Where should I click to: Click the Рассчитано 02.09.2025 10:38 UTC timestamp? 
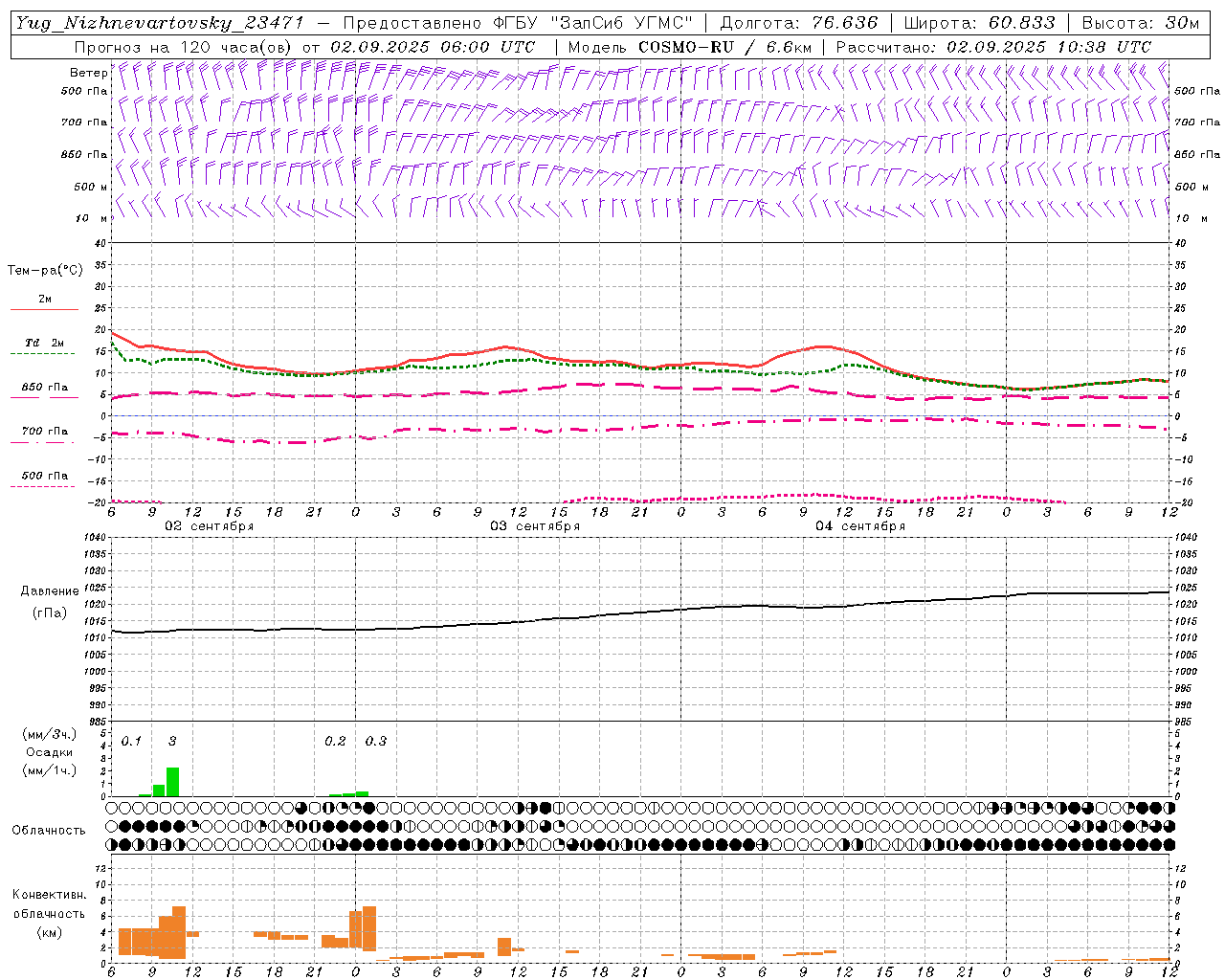click(x=993, y=47)
